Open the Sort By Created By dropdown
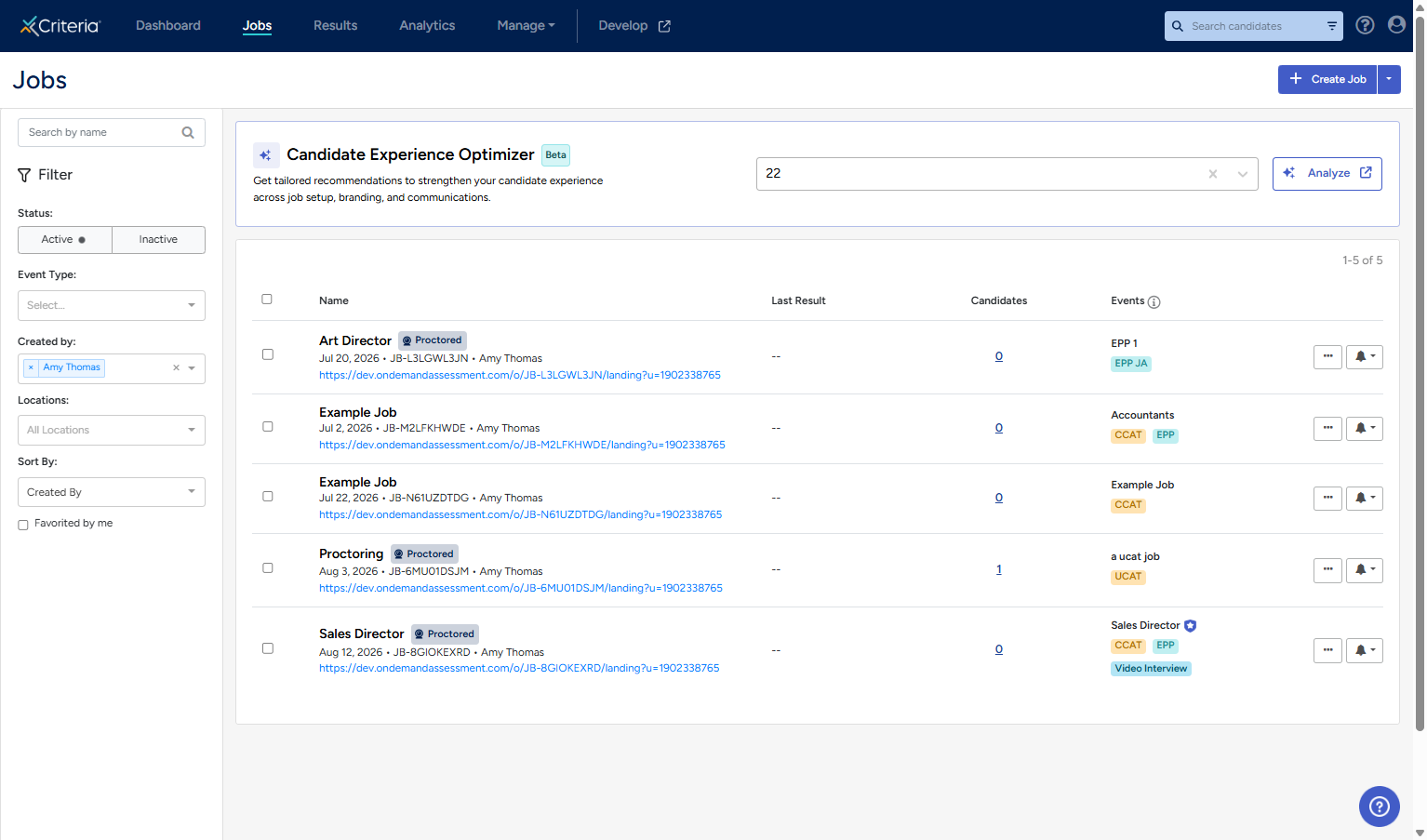 click(x=112, y=492)
